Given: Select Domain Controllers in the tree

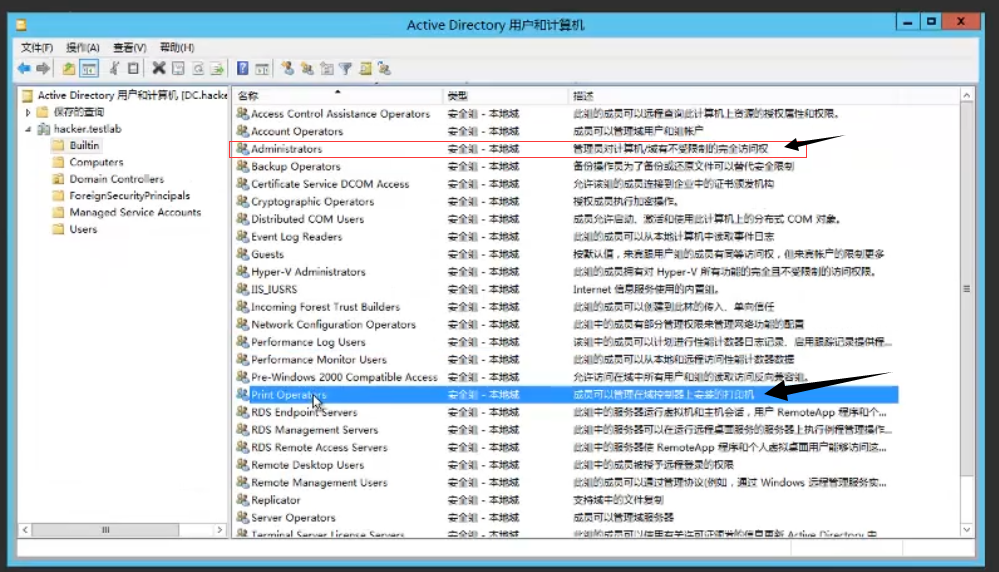Looking at the screenshot, I should tap(117, 178).
